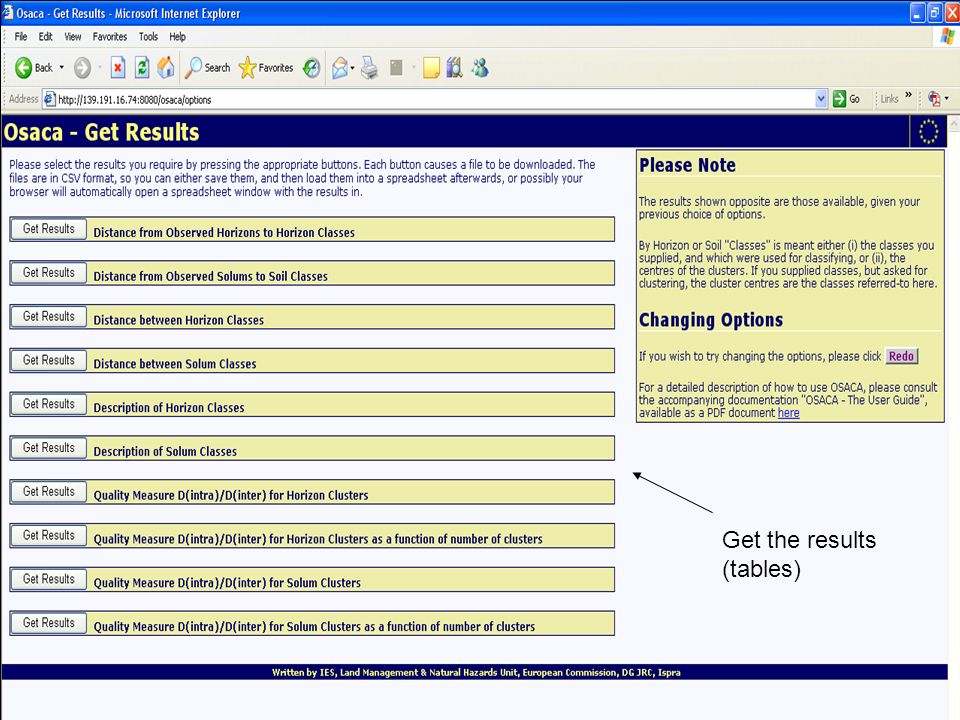This screenshot has width=960, height=720.
Task: Click inside the address bar URL field
Action: pyautogui.click(x=435, y=99)
